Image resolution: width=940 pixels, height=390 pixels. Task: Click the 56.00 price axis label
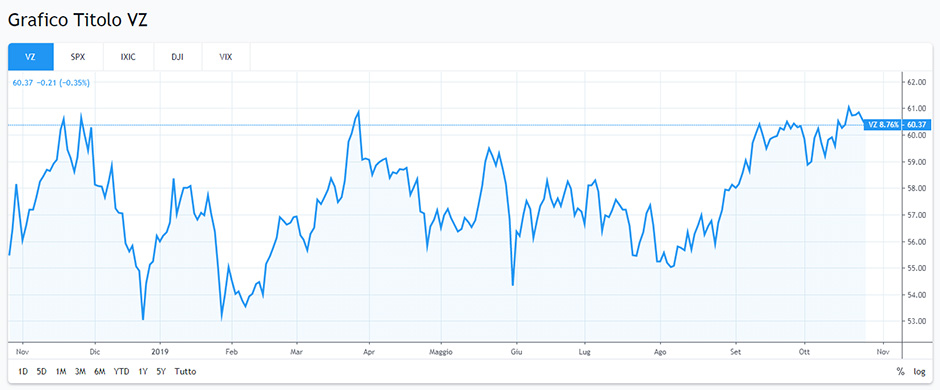pos(918,242)
